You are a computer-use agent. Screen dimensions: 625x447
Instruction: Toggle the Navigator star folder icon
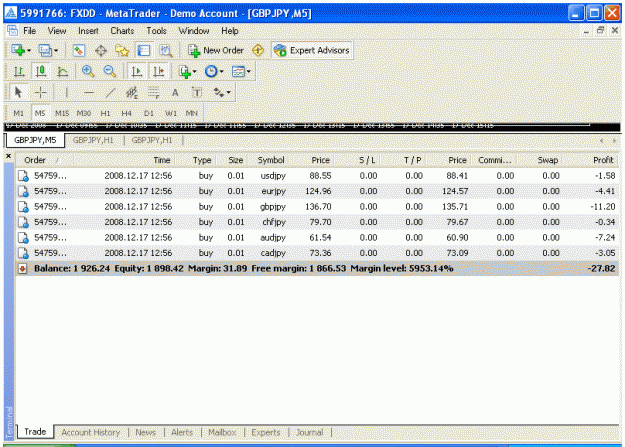point(122,51)
